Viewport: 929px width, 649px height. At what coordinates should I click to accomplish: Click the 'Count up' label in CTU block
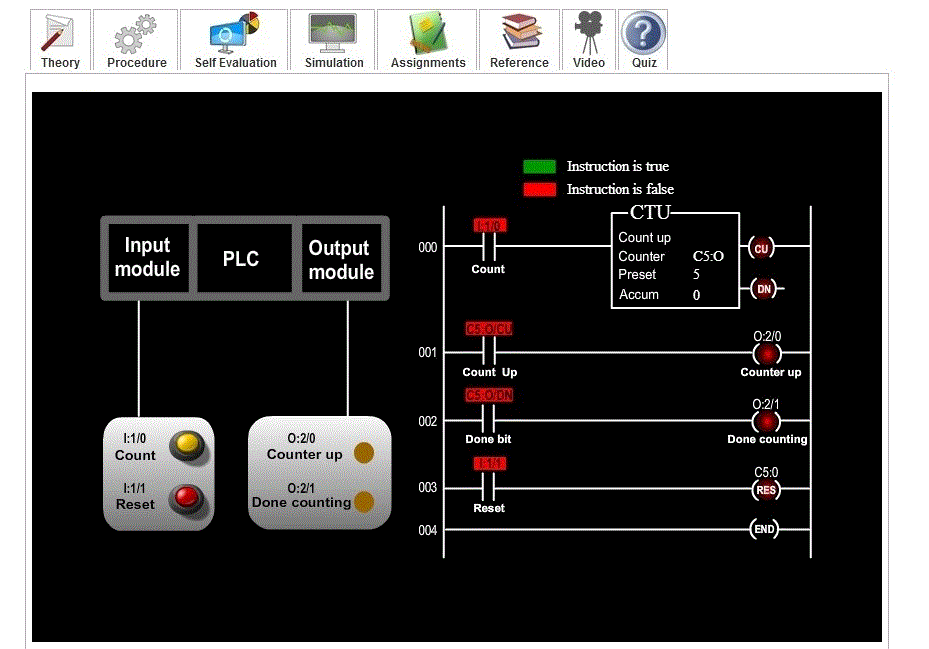click(645, 238)
